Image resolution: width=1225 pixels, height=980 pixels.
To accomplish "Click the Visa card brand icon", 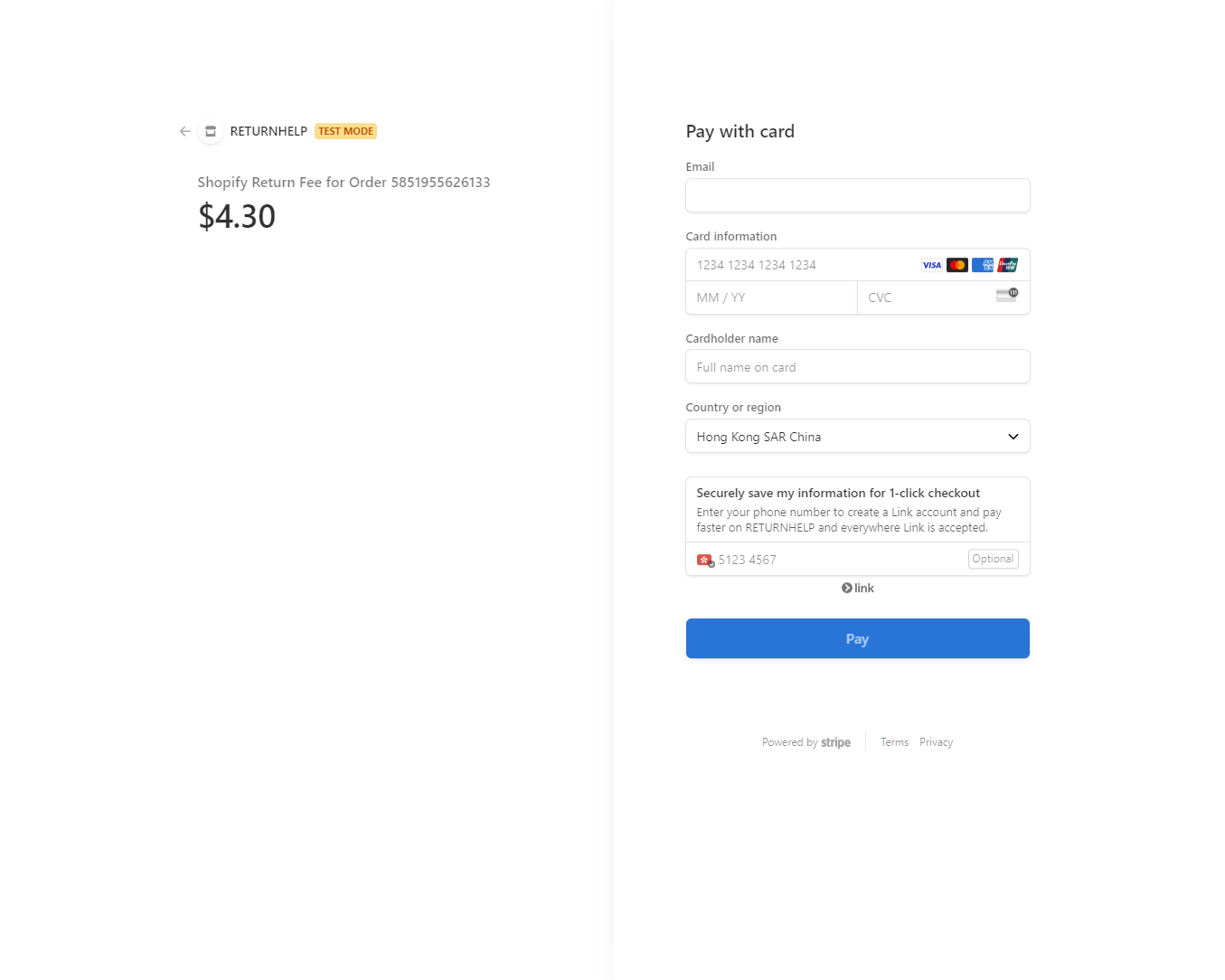I will click(931, 265).
